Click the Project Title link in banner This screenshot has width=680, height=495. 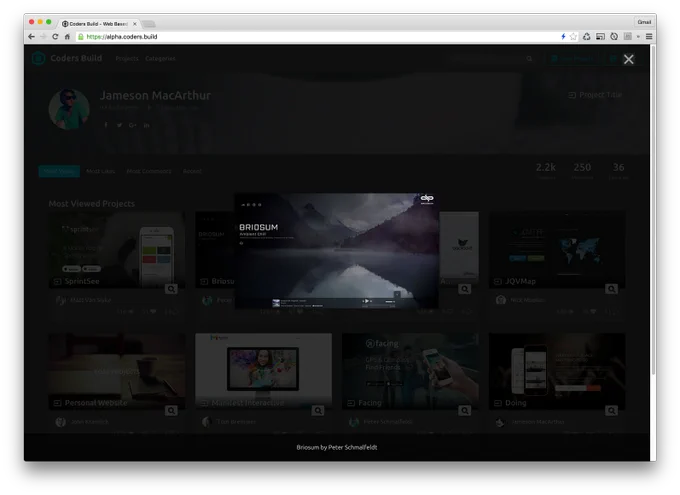click(x=595, y=95)
